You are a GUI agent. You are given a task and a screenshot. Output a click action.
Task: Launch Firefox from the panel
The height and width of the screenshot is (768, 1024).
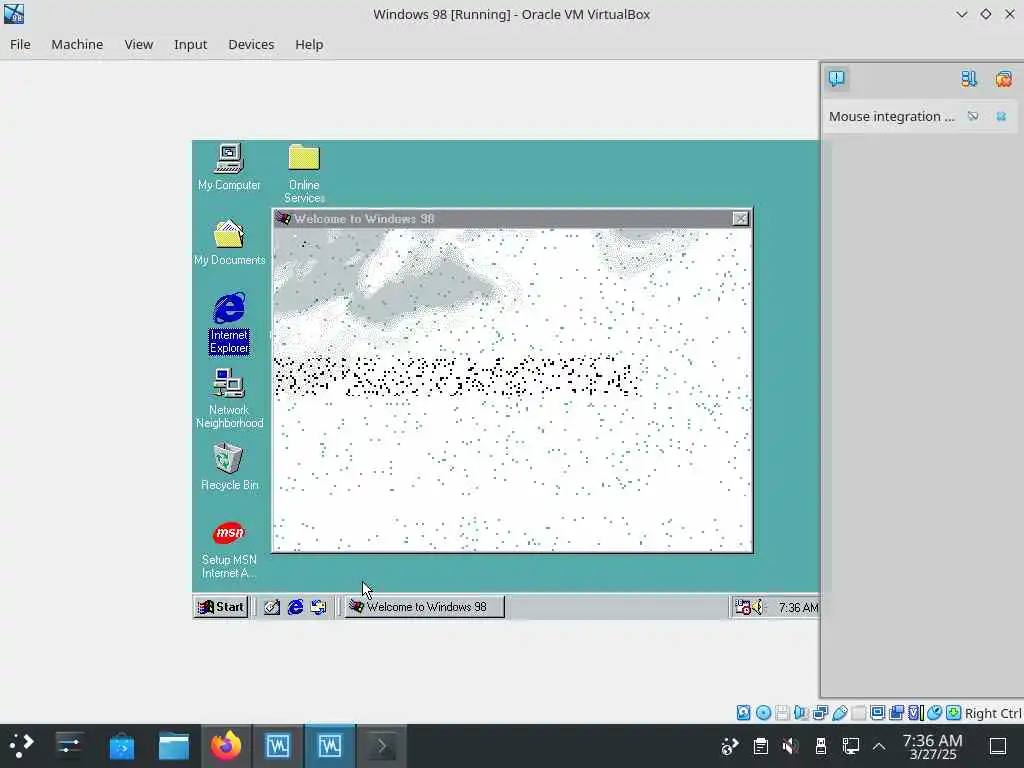[x=226, y=746]
